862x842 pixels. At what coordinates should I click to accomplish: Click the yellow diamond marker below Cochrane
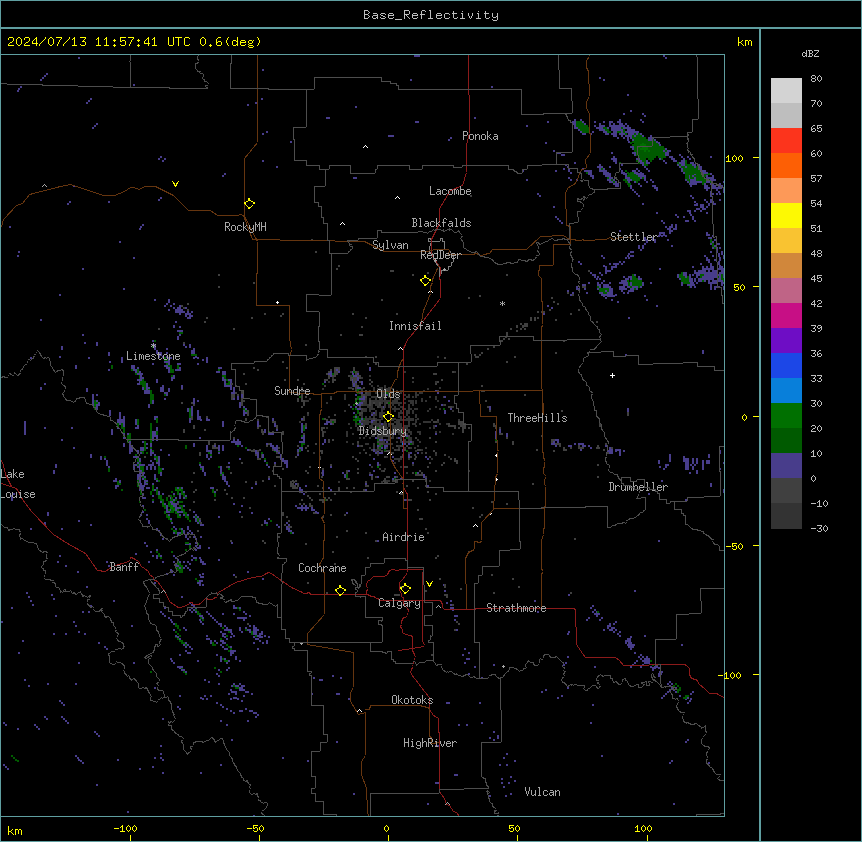point(340,590)
